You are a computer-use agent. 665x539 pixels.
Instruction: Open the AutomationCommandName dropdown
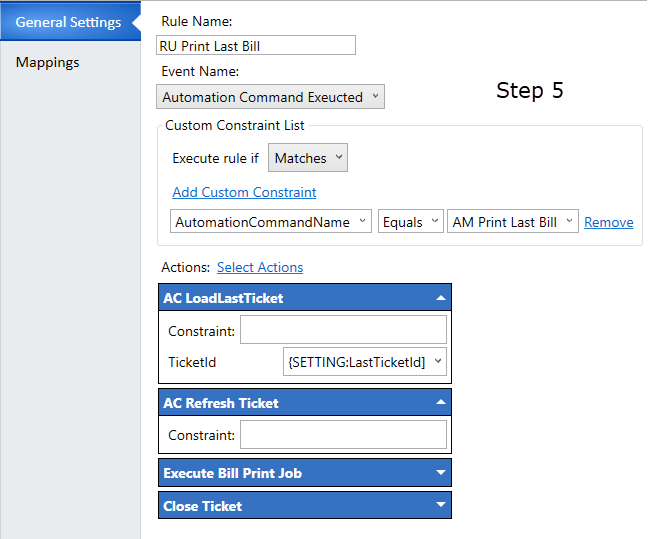click(x=271, y=221)
